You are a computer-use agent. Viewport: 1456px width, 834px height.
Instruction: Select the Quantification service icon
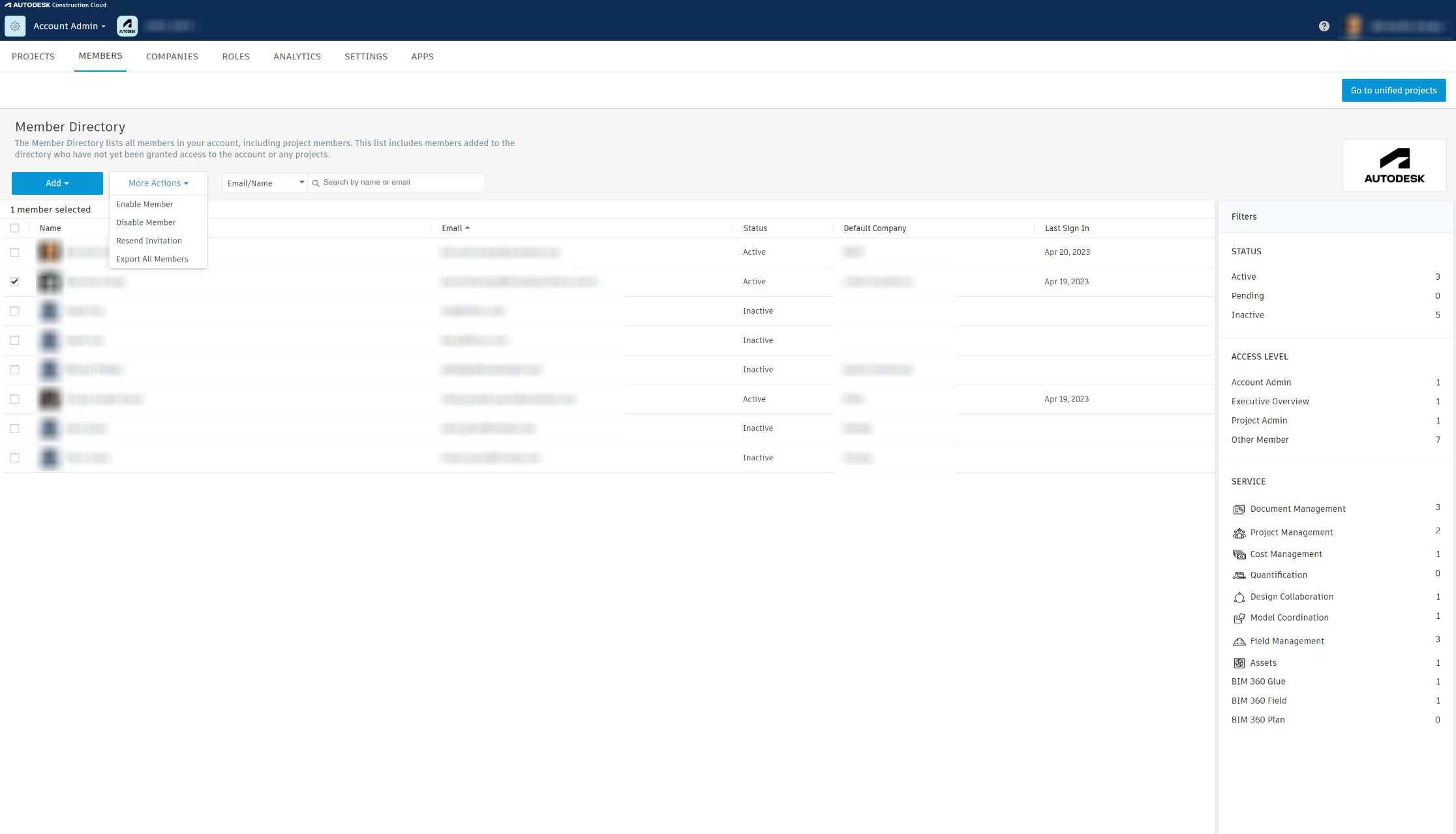coord(1239,575)
